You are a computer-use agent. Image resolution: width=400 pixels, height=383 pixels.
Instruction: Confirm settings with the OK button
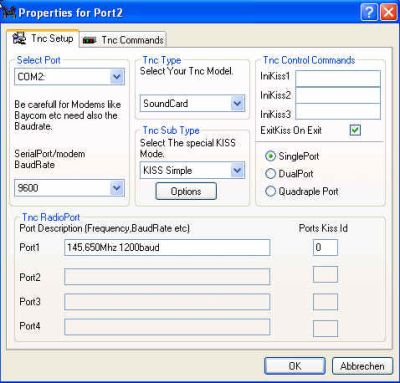click(295, 366)
